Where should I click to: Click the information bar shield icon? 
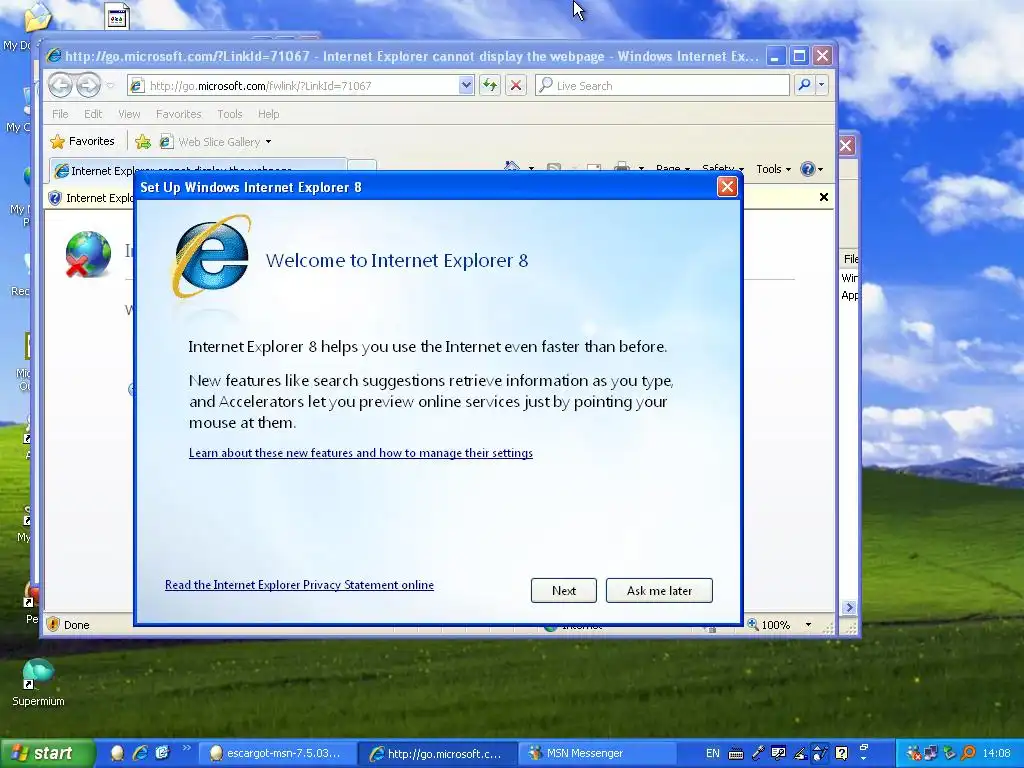pyautogui.click(x=55, y=198)
